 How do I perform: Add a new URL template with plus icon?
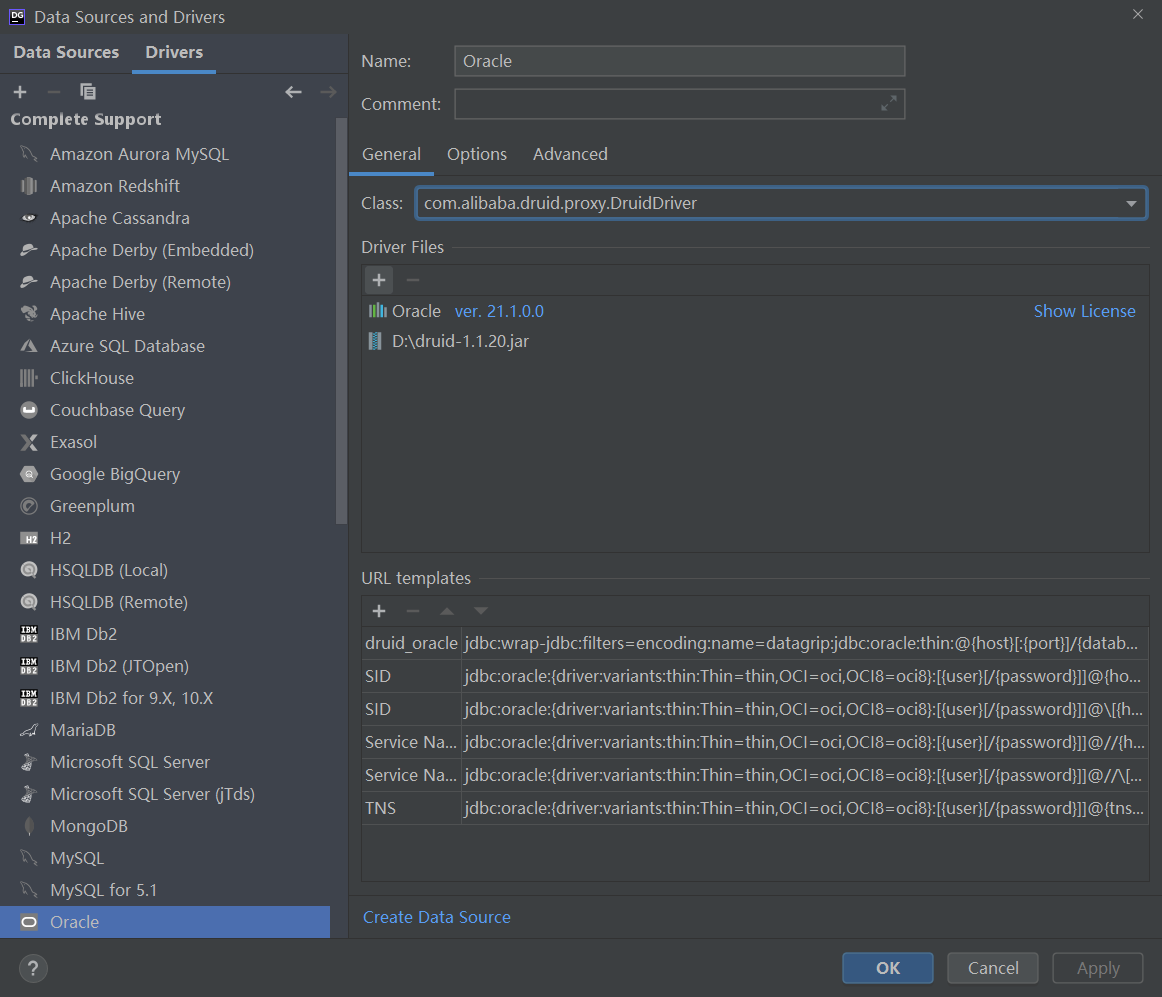pos(378,611)
